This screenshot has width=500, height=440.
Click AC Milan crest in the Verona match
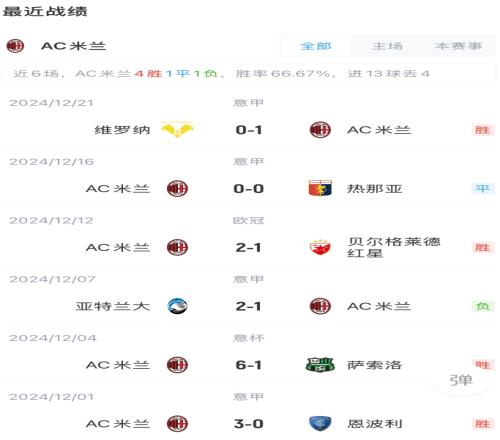tap(320, 130)
